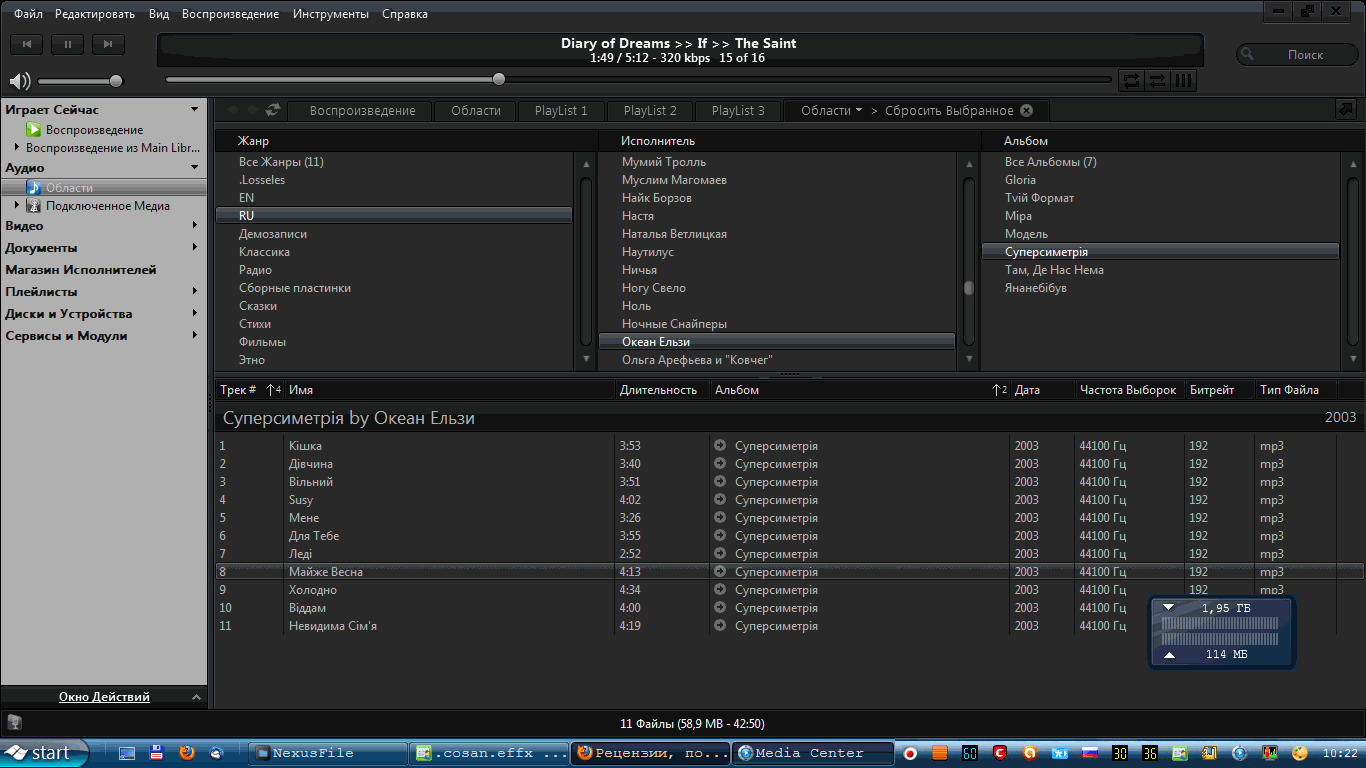
Task: Click the up arrow on memory widget
Action: coord(1168,655)
